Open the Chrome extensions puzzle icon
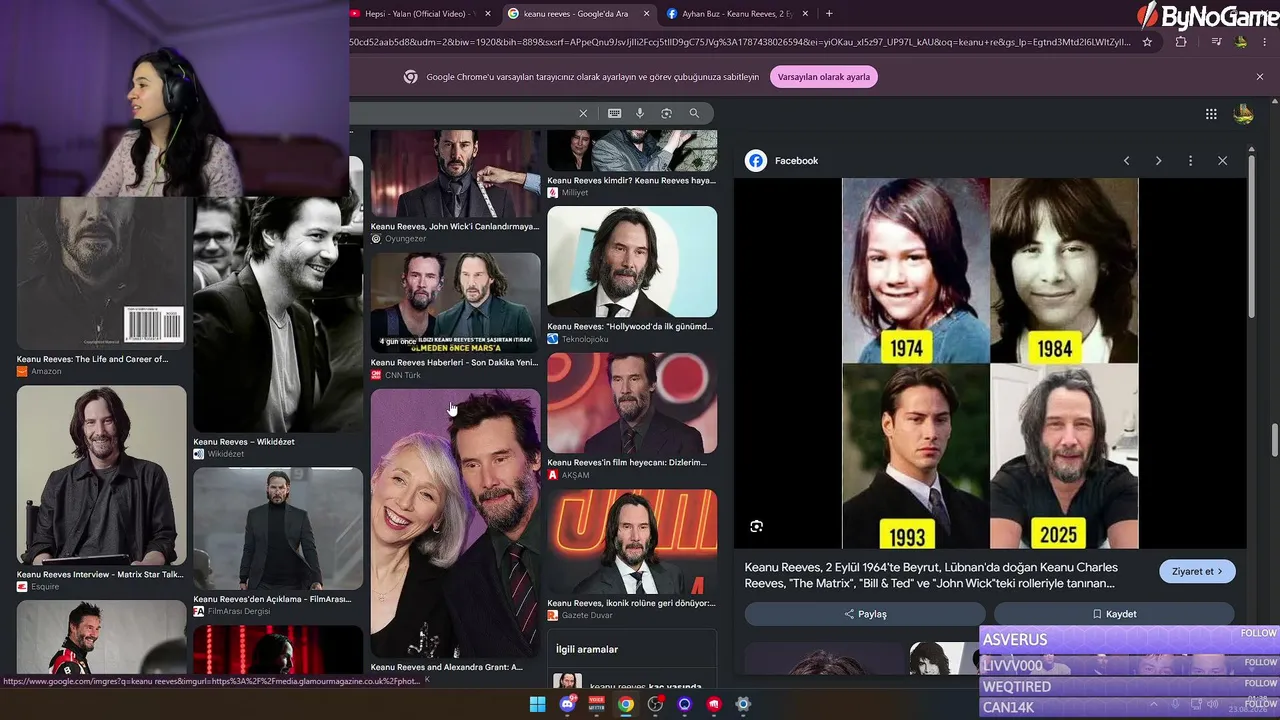This screenshot has width=1280, height=720. point(1181,42)
